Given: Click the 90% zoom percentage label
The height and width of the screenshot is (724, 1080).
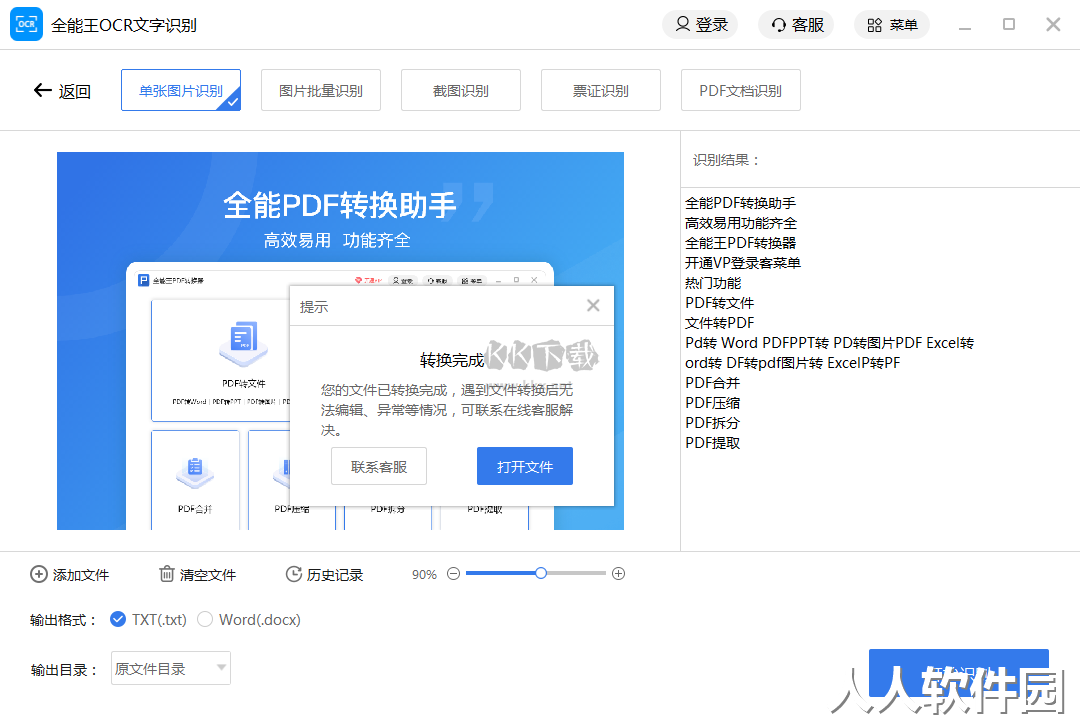Looking at the screenshot, I should (424, 575).
